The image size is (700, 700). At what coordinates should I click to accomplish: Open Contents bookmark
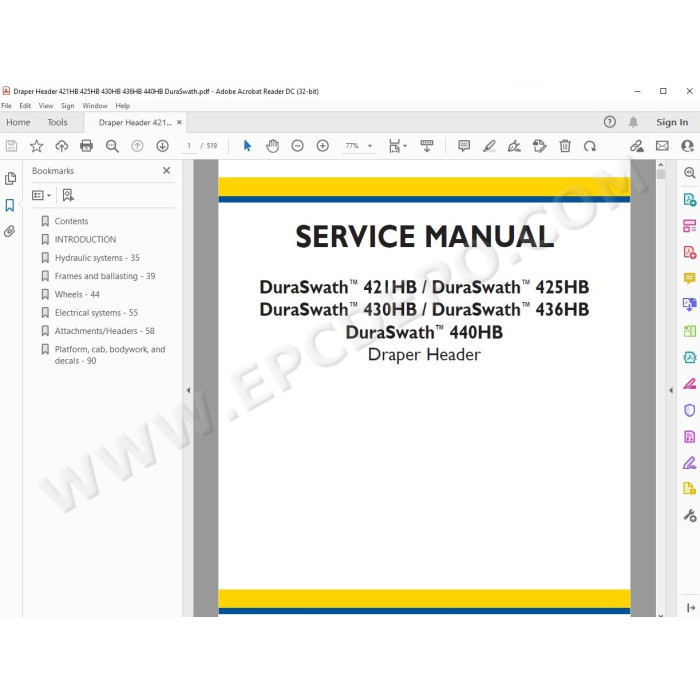click(71, 221)
